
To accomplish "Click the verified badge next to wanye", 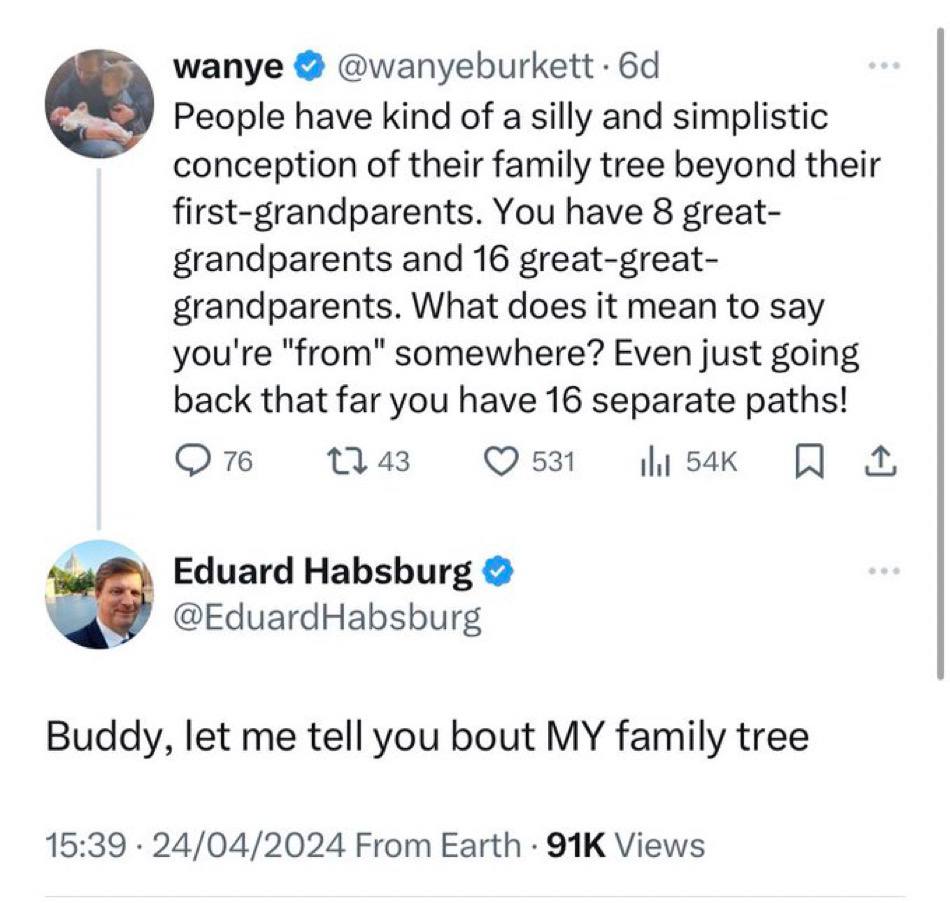I will [x=310, y=68].
